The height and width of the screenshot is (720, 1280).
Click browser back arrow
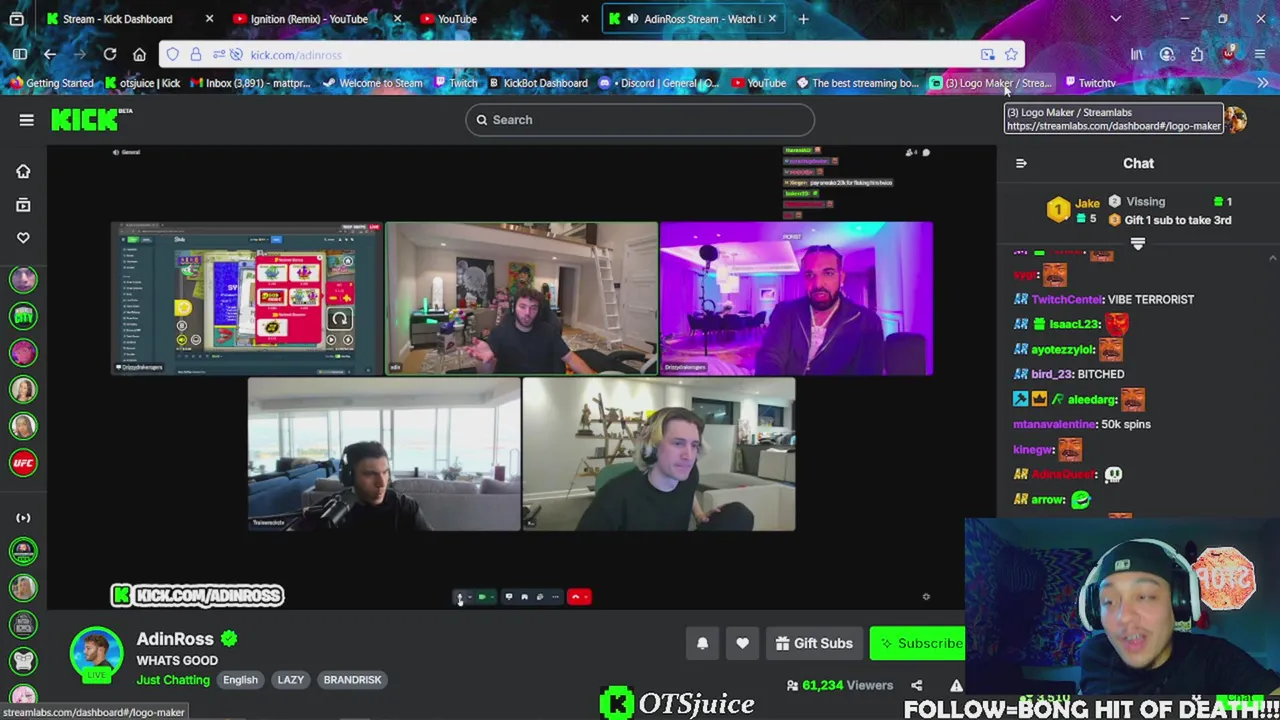(x=50, y=55)
